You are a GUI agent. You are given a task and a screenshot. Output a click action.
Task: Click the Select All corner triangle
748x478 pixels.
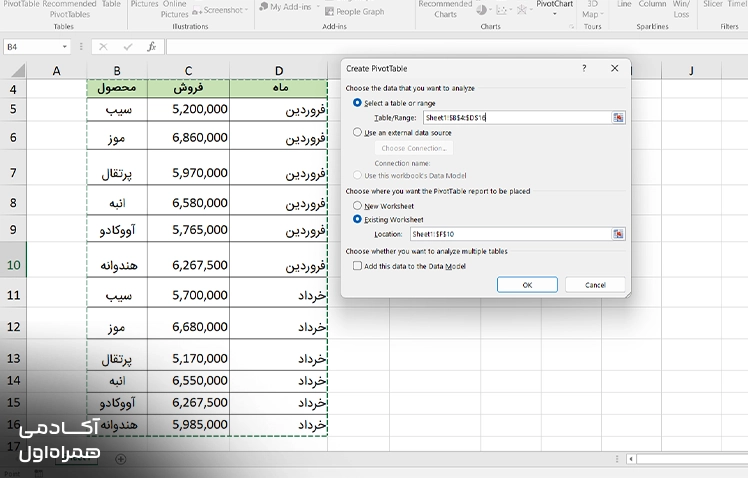[18, 71]
